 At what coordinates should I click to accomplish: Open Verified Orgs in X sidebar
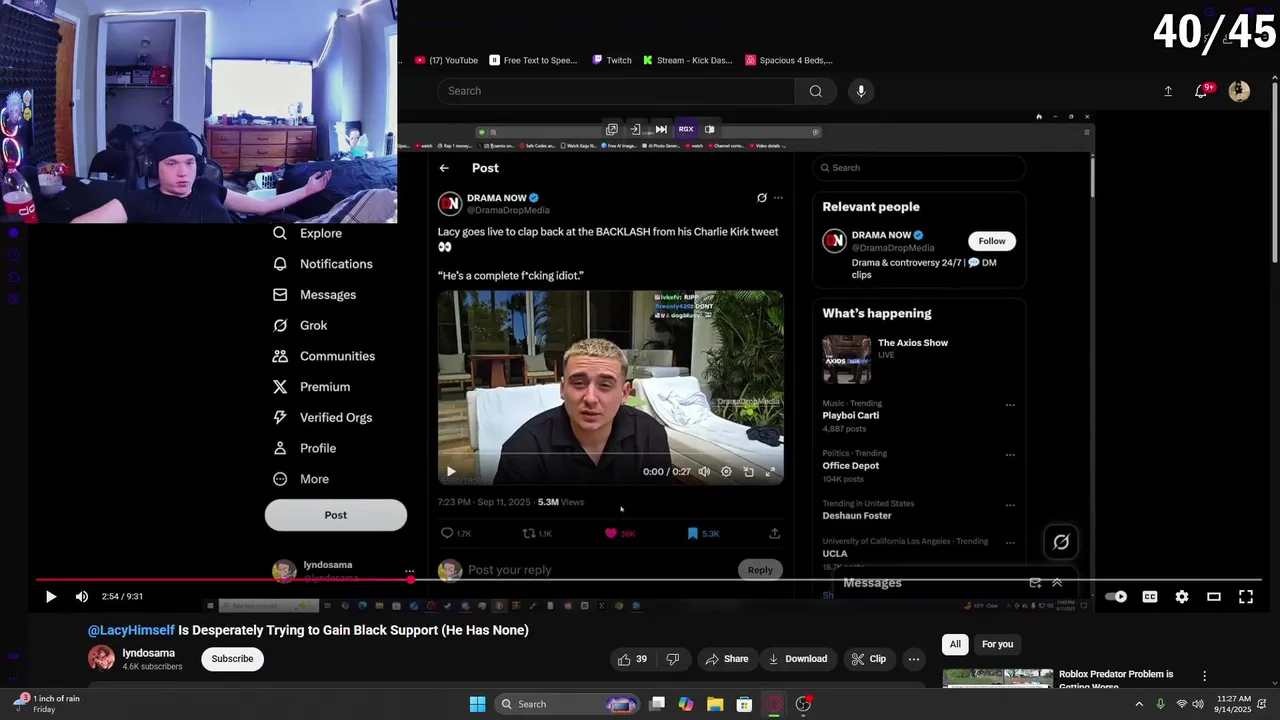[x=323, y=418]
